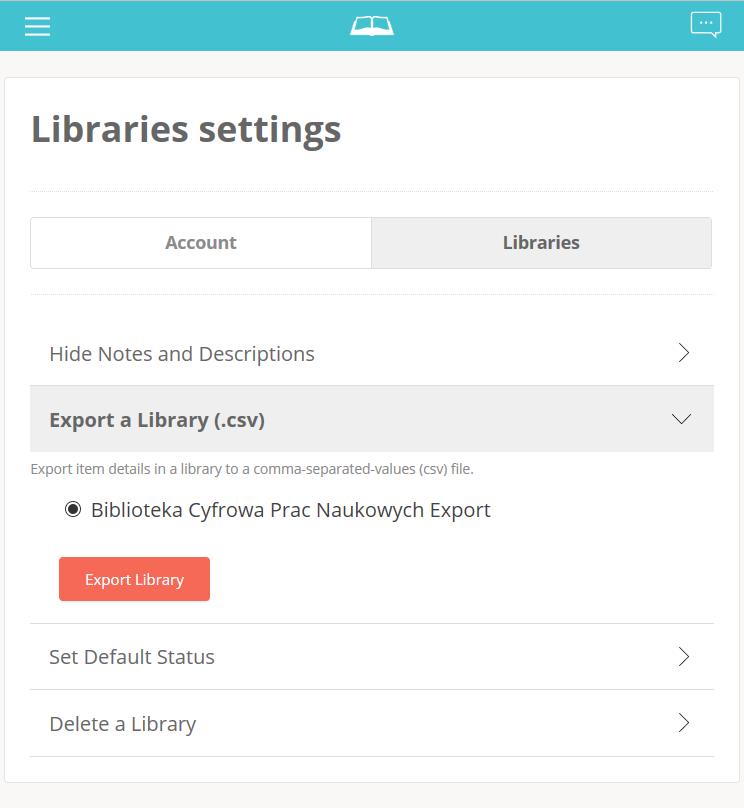Click the arrow beside Hide Notes and Descriptions

683,353
